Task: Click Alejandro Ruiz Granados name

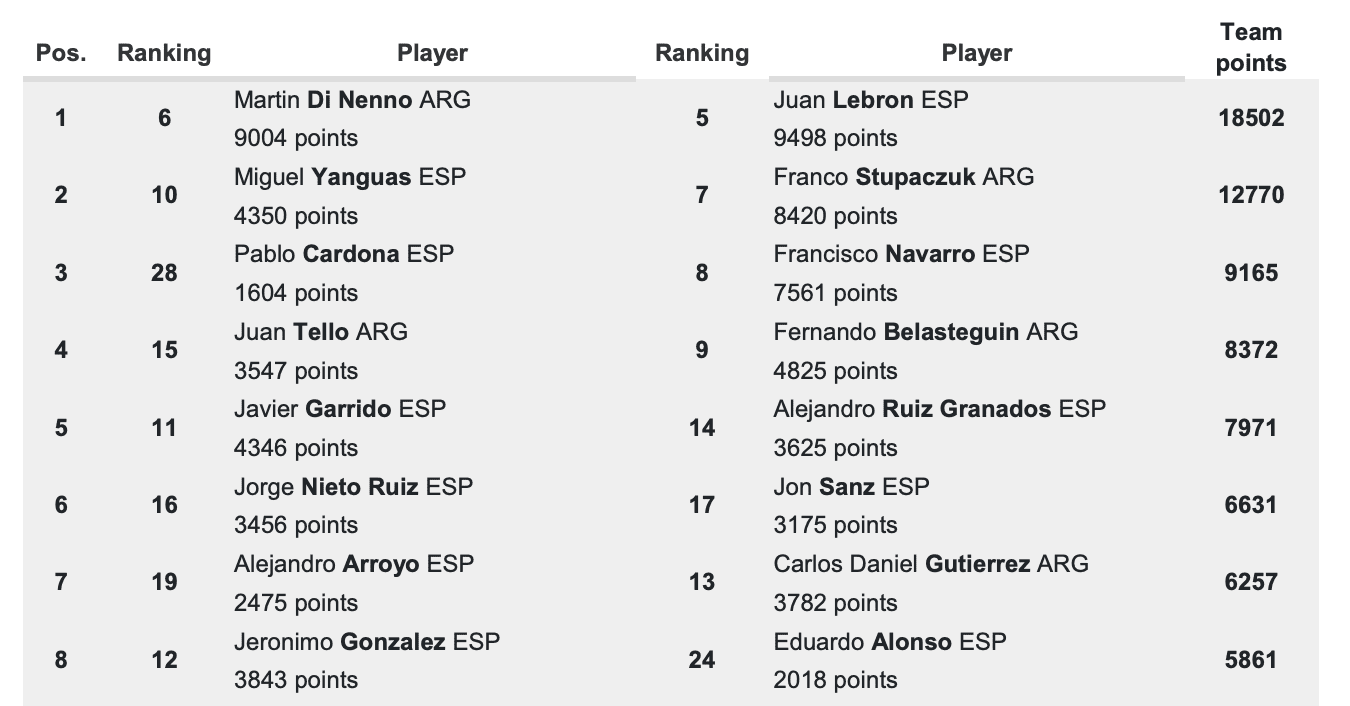Action: 913,408
